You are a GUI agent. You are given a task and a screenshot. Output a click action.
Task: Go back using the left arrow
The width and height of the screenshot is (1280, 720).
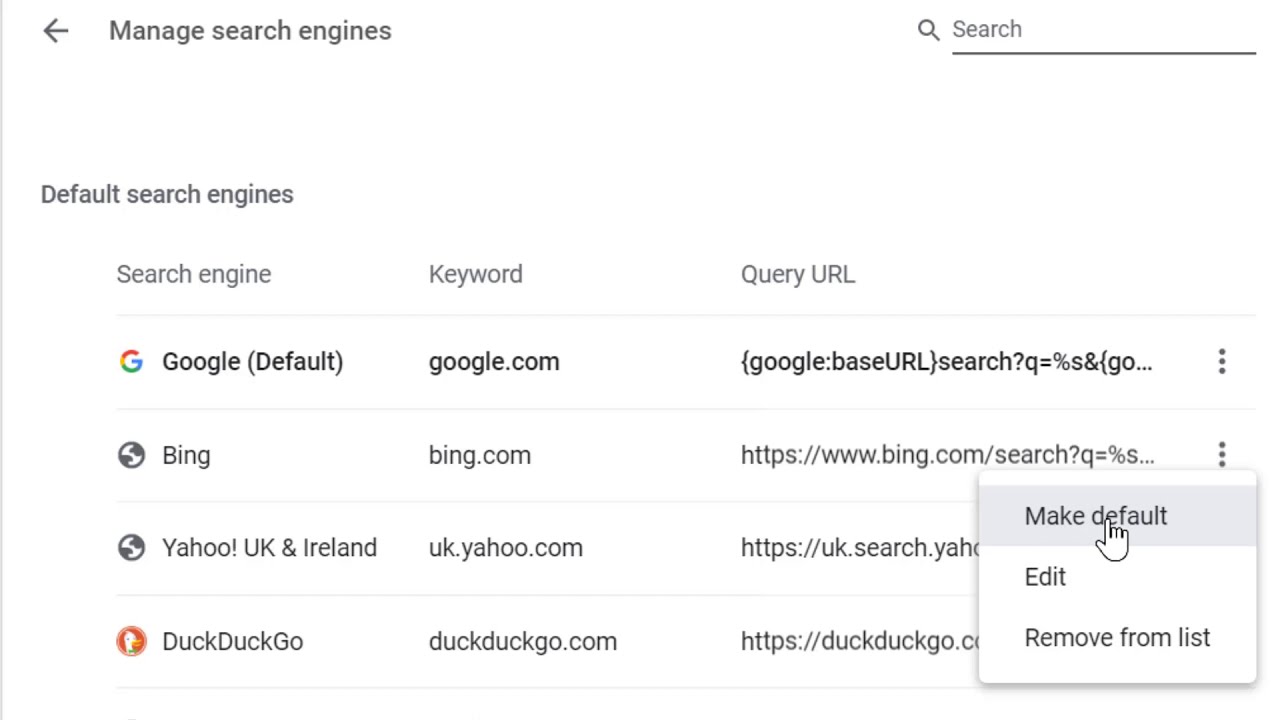point(56,31)
